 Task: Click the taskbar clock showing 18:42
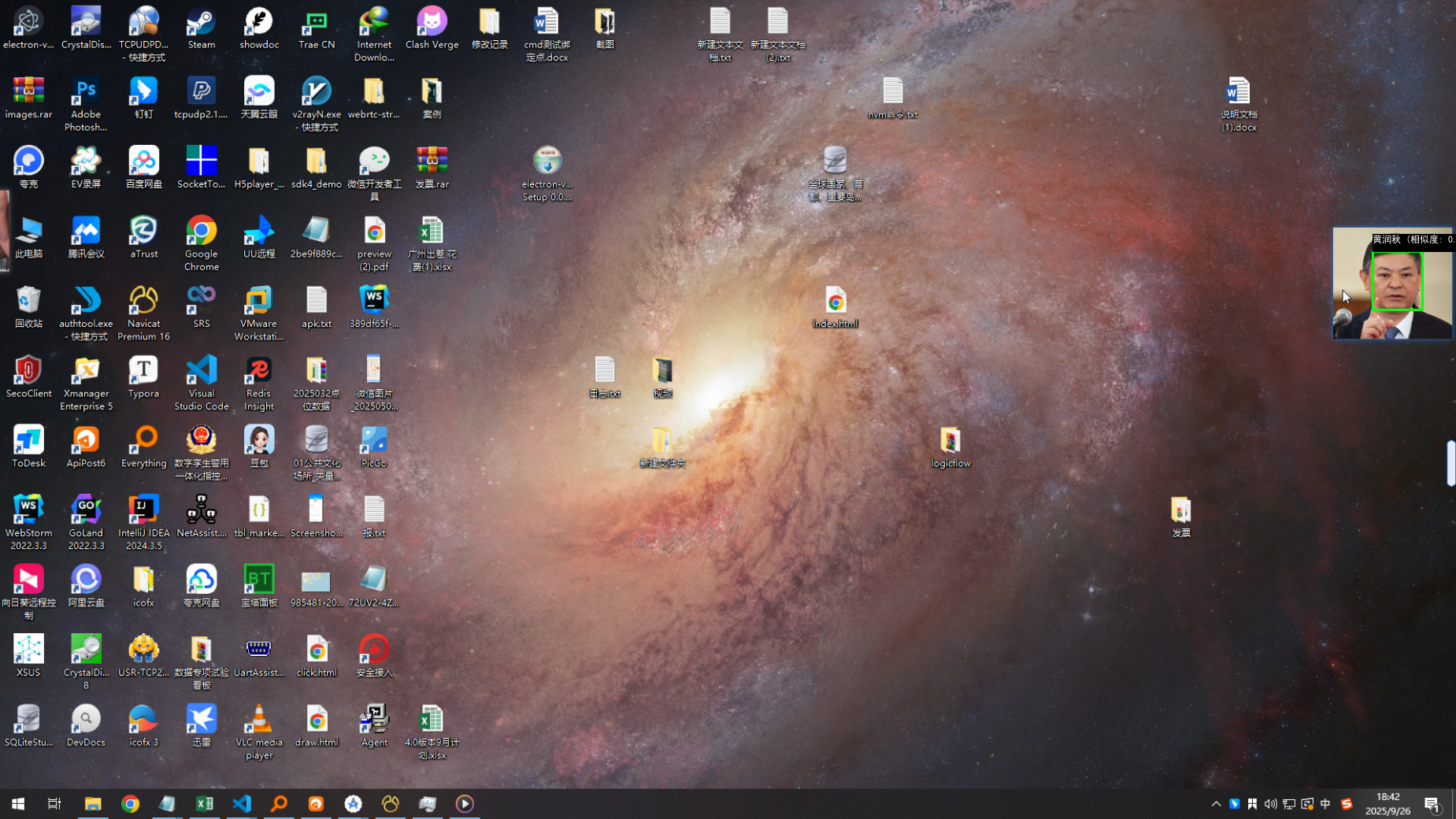(x=1387, y=804)
